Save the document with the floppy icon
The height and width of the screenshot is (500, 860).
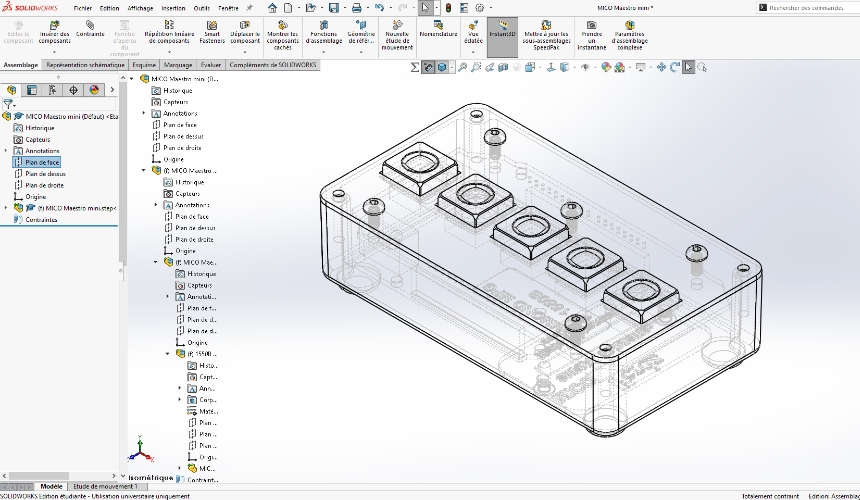(333, 8)
